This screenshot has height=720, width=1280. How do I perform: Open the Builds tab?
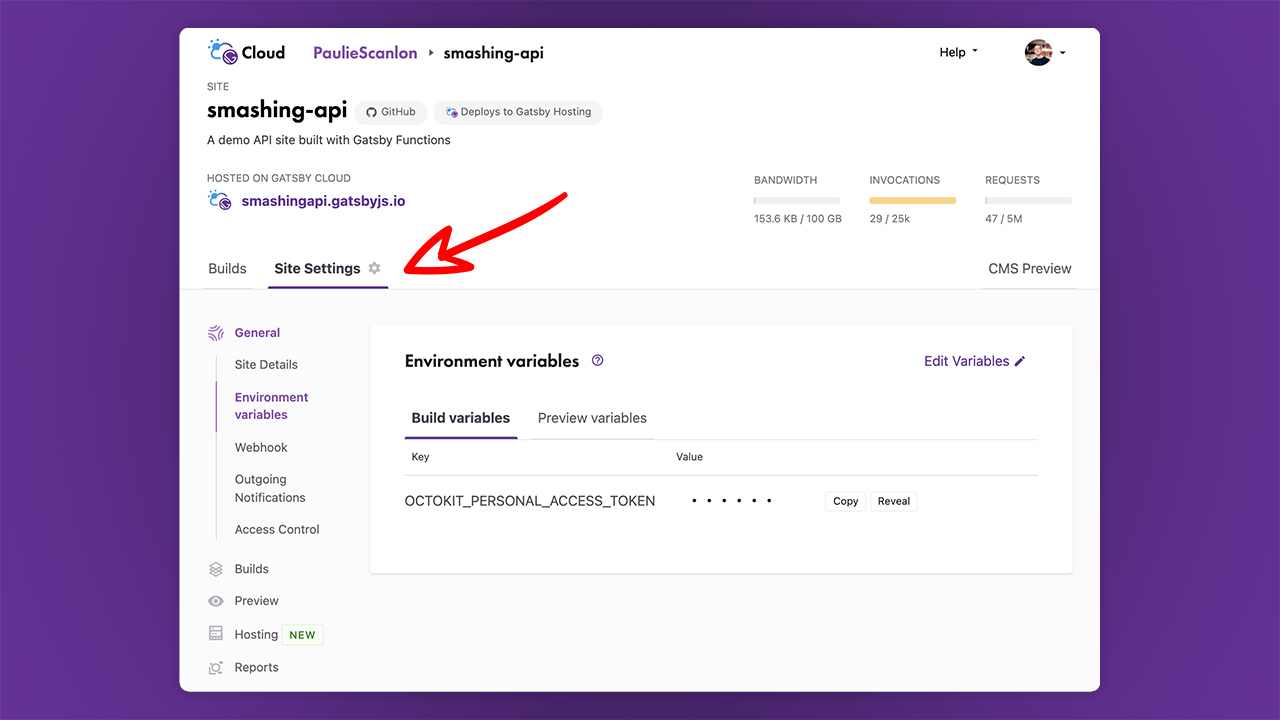(x=227, y=268)
